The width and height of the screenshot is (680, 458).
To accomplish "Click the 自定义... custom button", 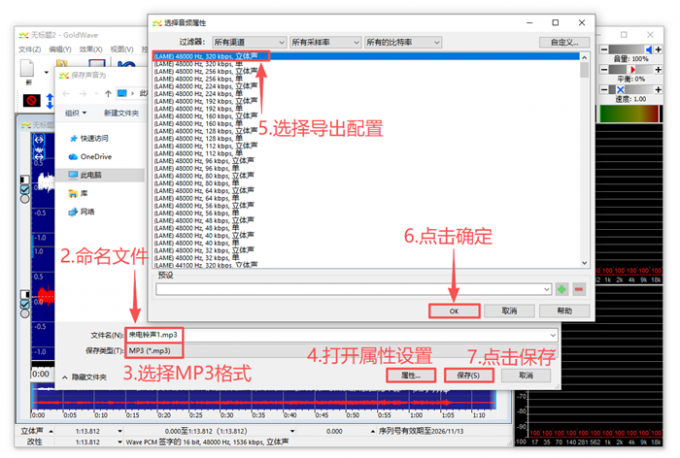I will click(x=564, y=42).
